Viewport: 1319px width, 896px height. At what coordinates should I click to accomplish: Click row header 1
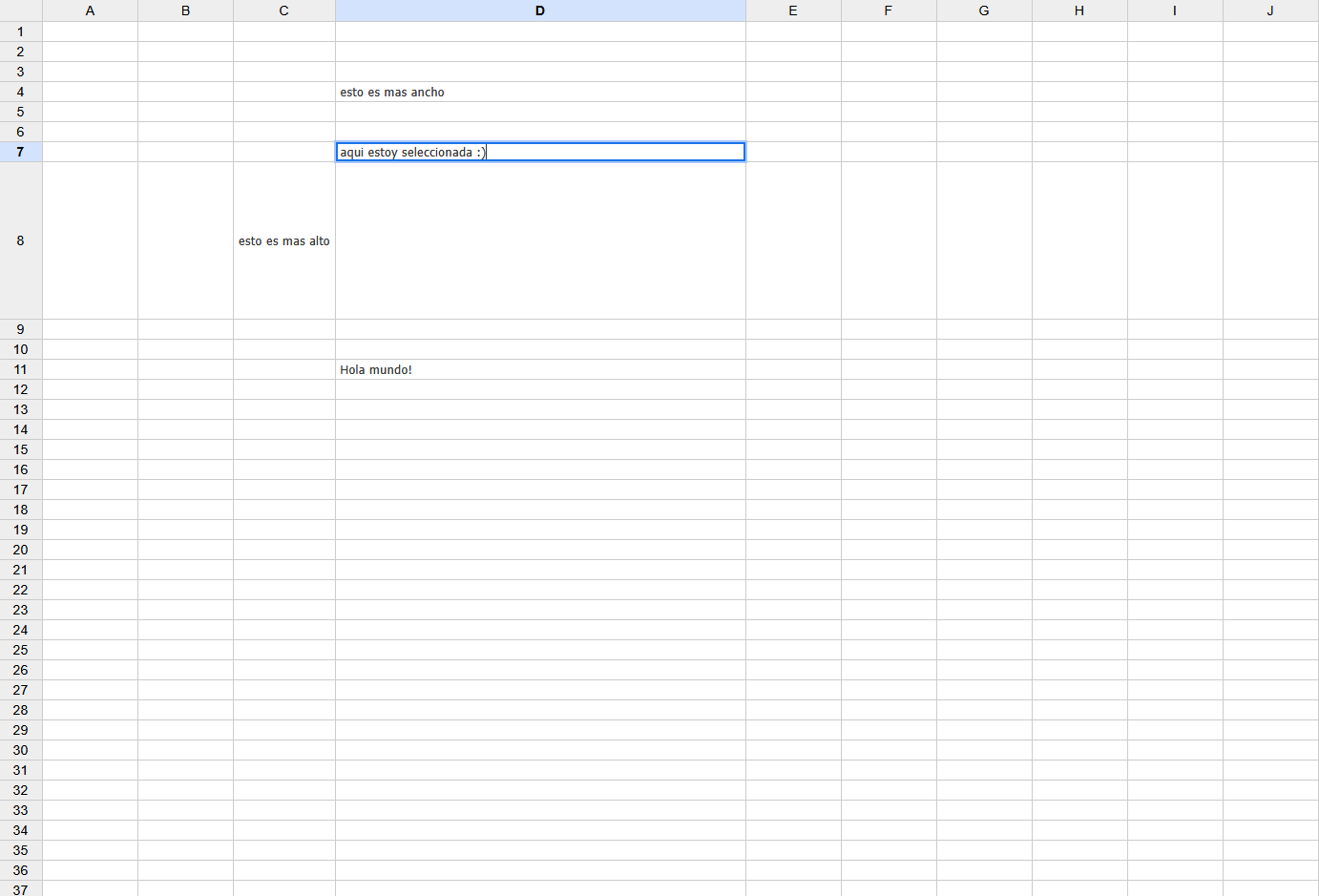19,31
